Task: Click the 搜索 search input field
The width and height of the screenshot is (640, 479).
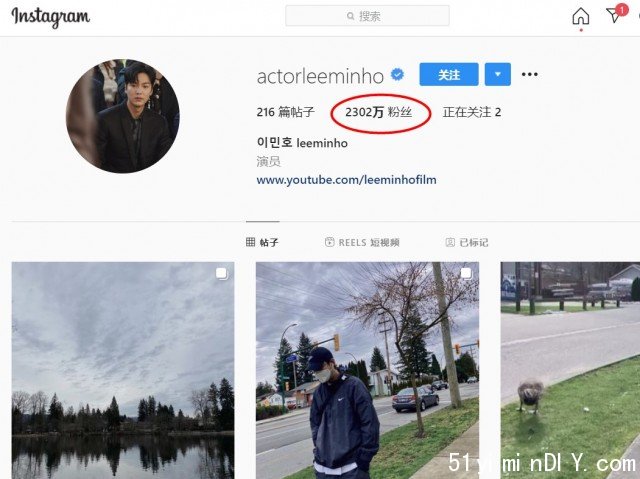Action: [x=367, y=16]
